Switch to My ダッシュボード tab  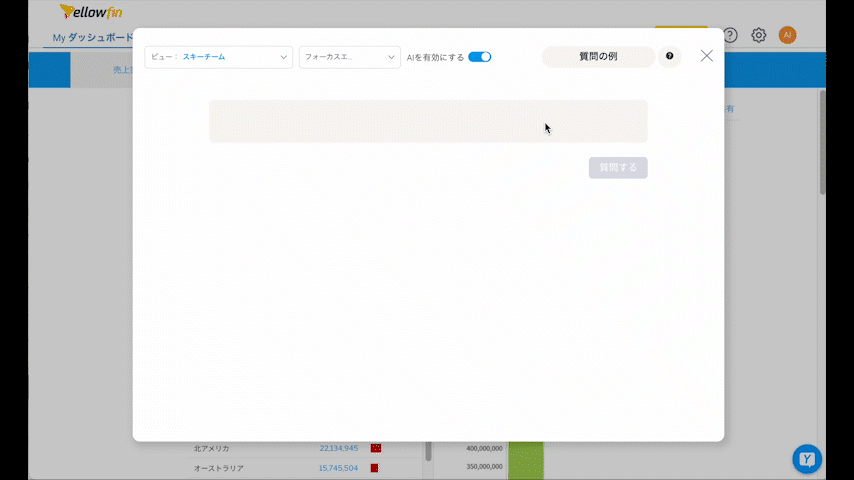[92, 38]
